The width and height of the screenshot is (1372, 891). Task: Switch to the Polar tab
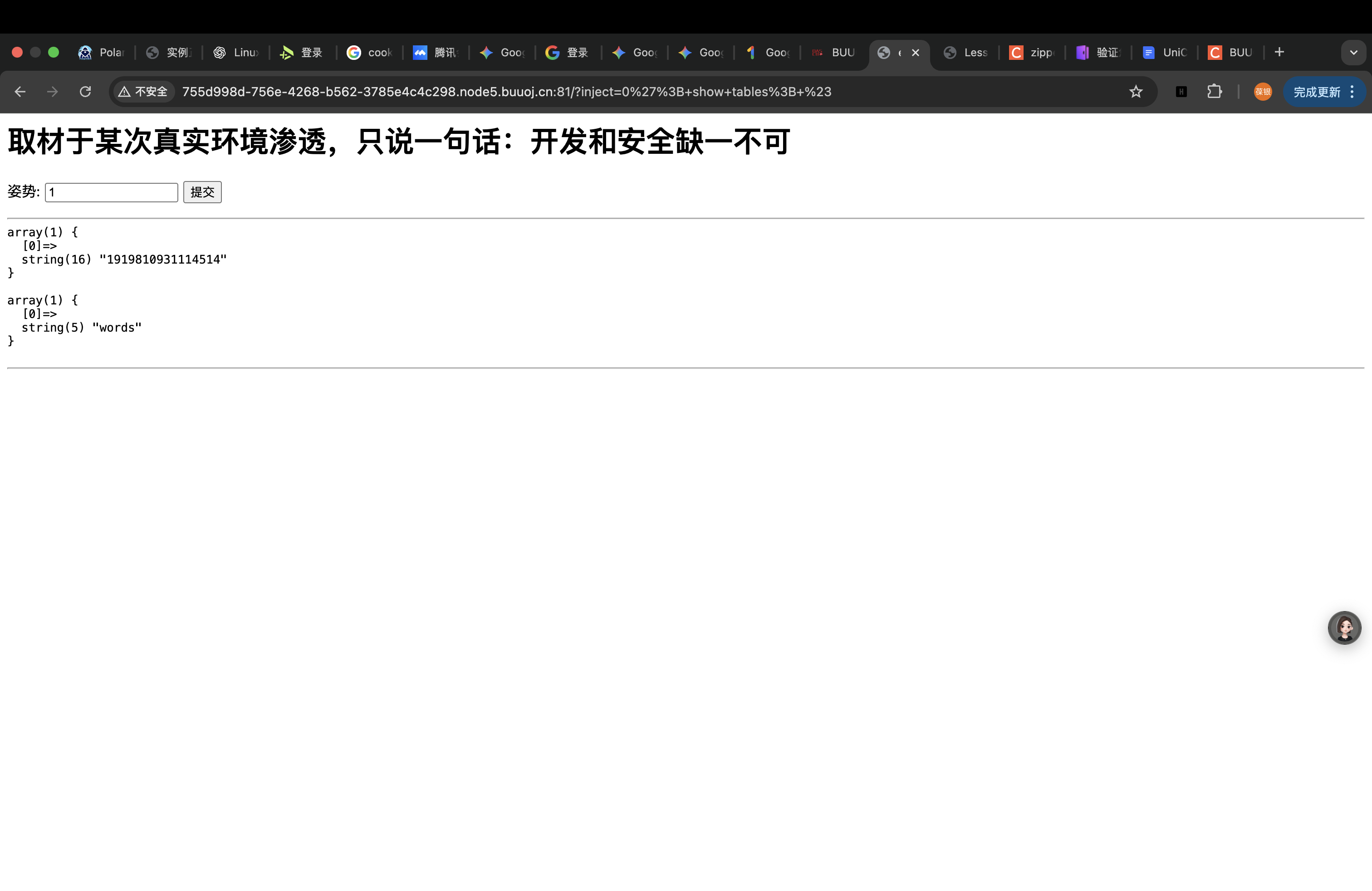[x=102, y=53]
